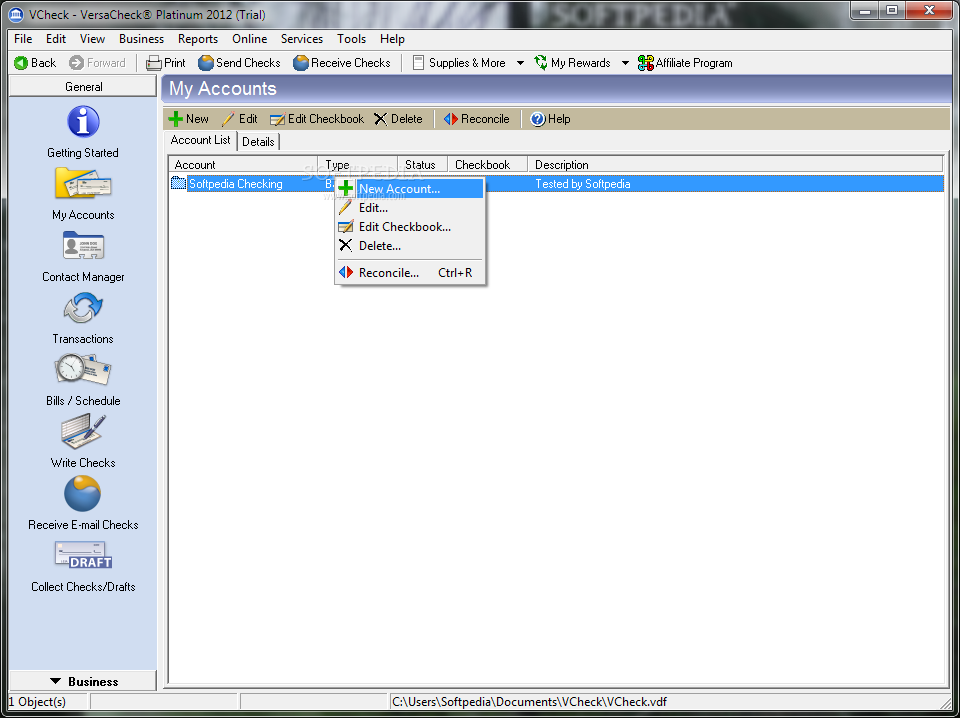
Task: Open Supplies & More toolbar item
Action: (x=459, y=62)
